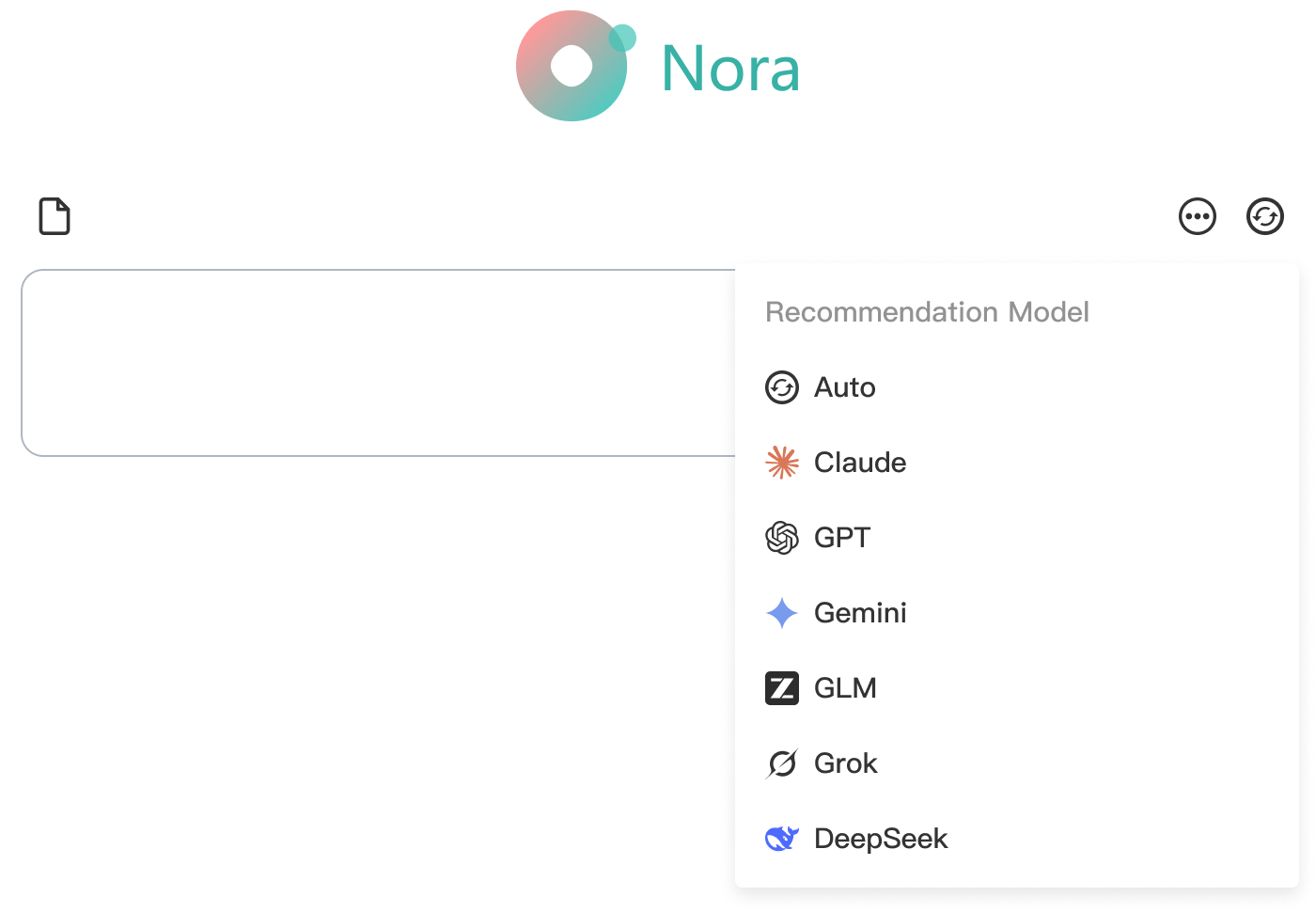Screen dimensions: 1316x912
Task: Select the GPT model entry
Action: [x=842, y=538]
